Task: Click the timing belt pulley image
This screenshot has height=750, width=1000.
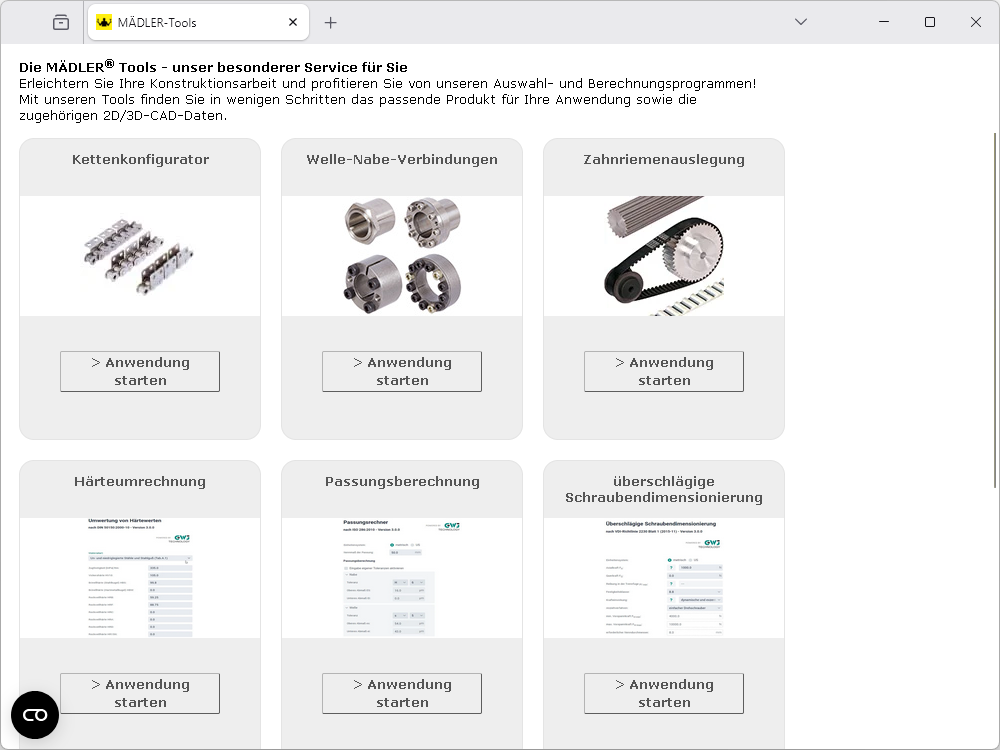Action: coord(664,256)
